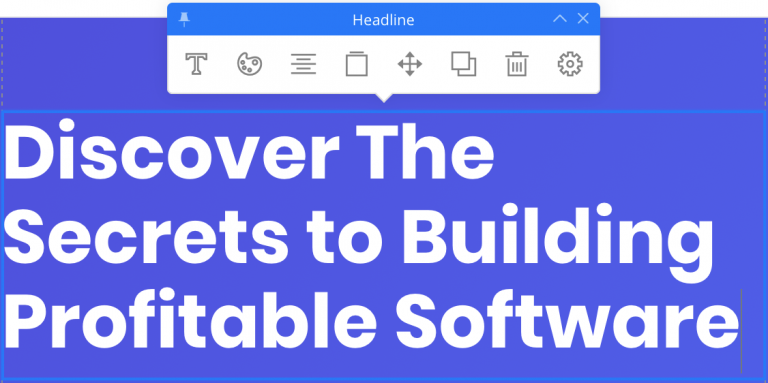Duplicate the headline element
This screenshot has width=768, height=383.
coord(463,64)
